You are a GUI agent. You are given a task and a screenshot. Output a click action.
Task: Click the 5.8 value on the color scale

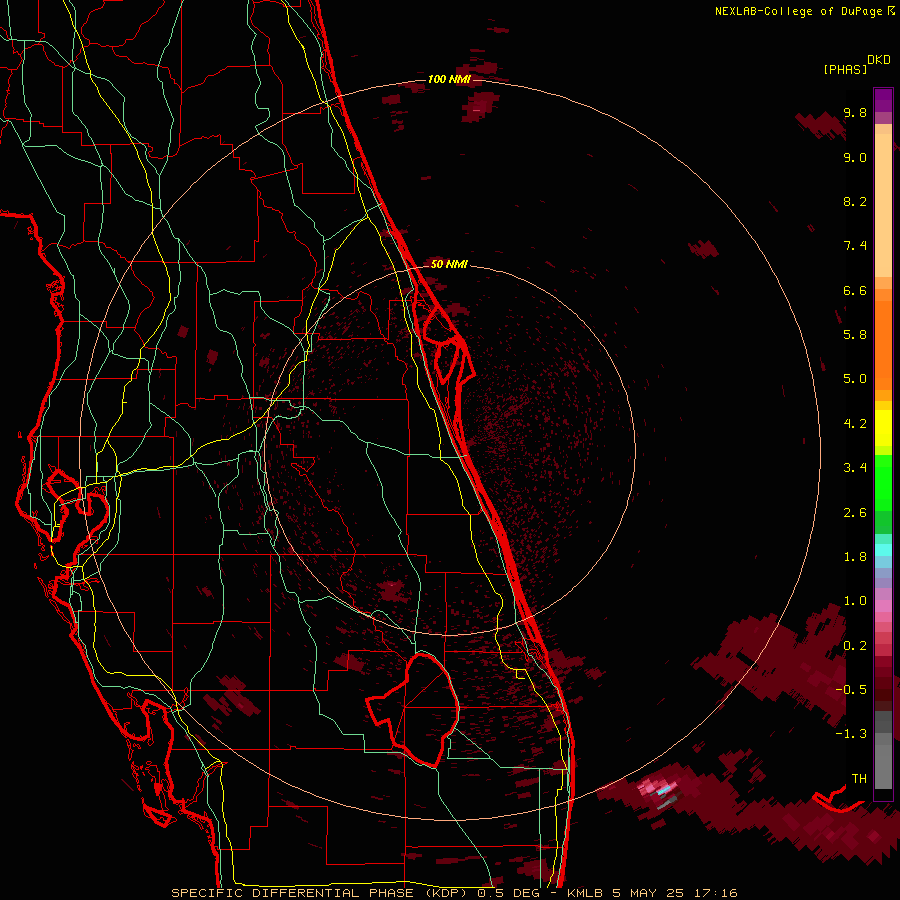(x=855, y=335)
